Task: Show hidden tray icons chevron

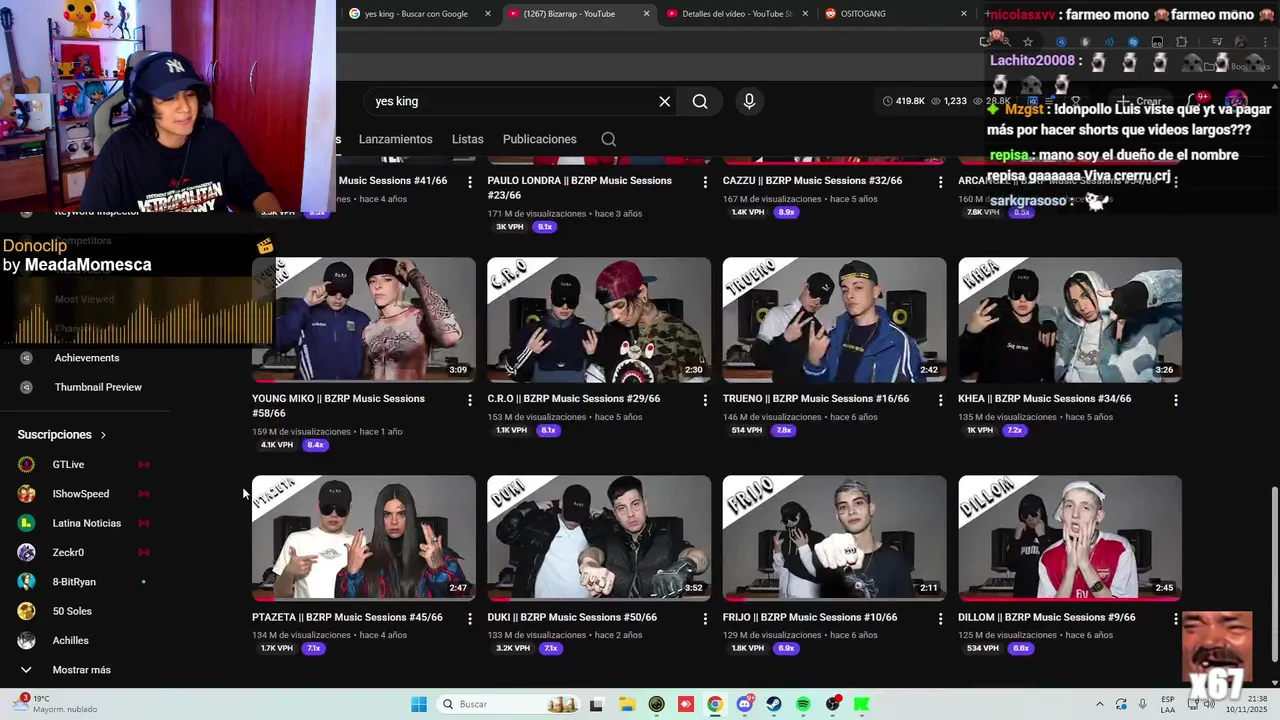Action: click(1100, 704)
